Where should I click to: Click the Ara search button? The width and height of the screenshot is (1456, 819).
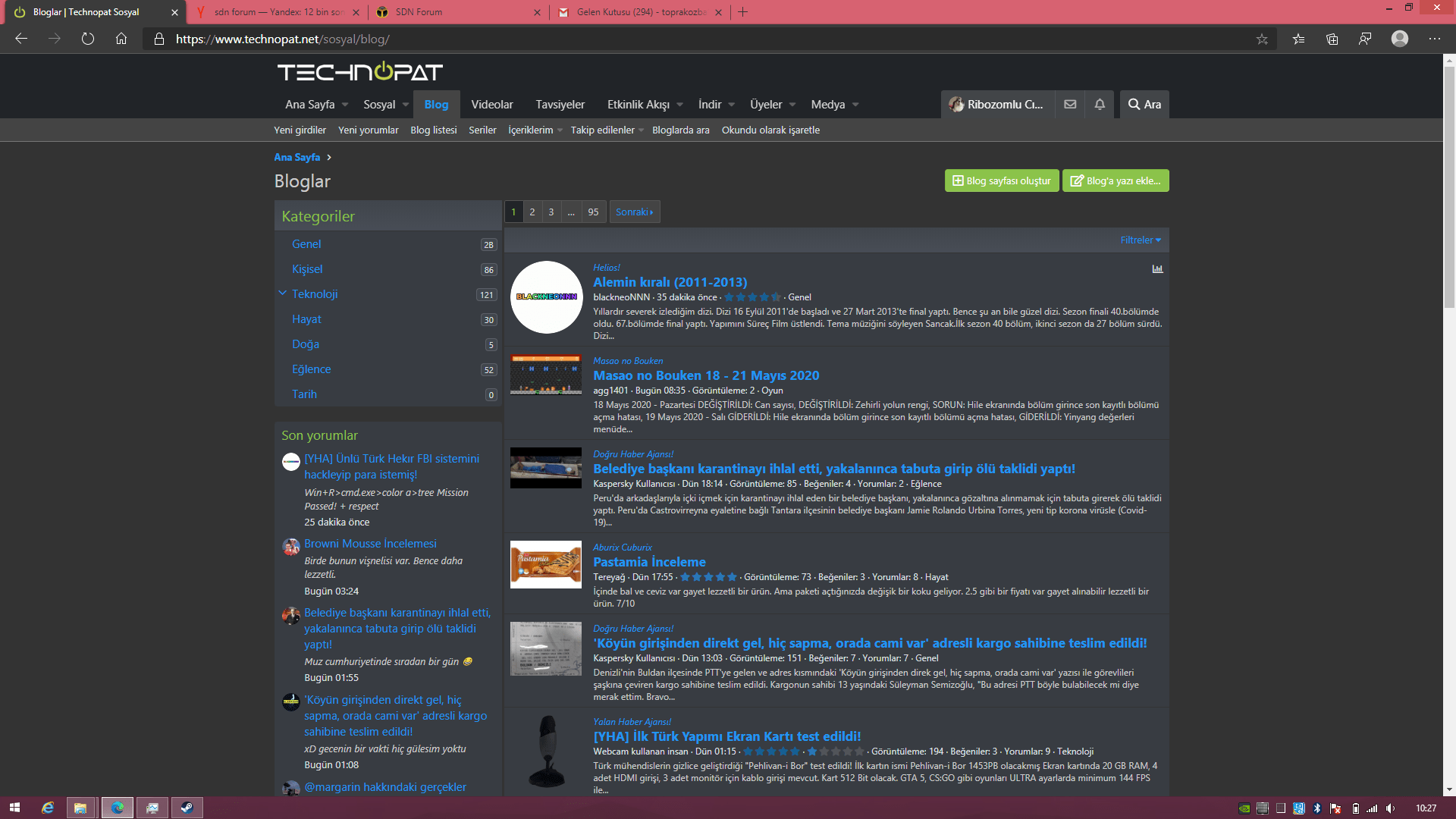[x=1144, y=105]
